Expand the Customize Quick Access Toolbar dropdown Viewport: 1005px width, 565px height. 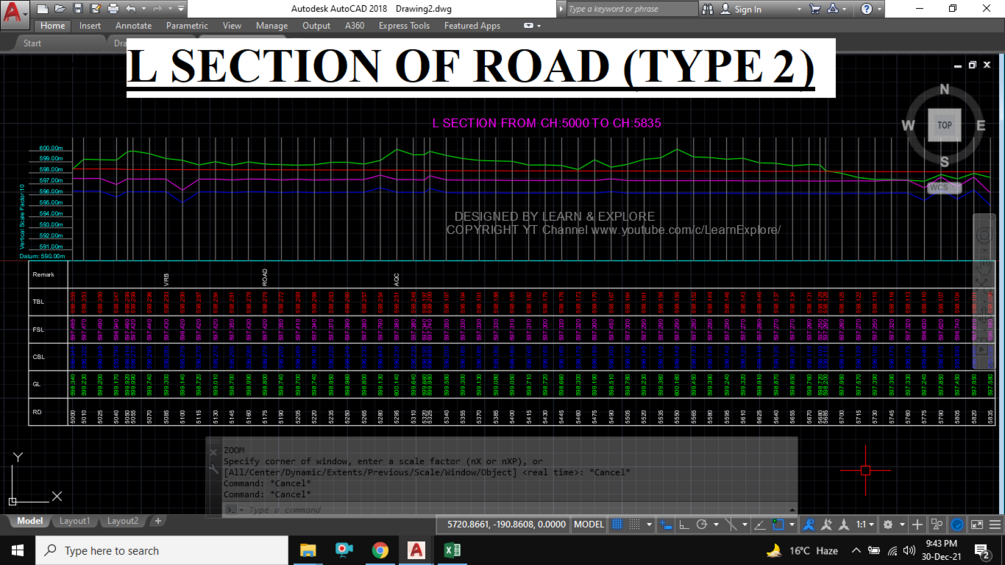click(181, 9)
